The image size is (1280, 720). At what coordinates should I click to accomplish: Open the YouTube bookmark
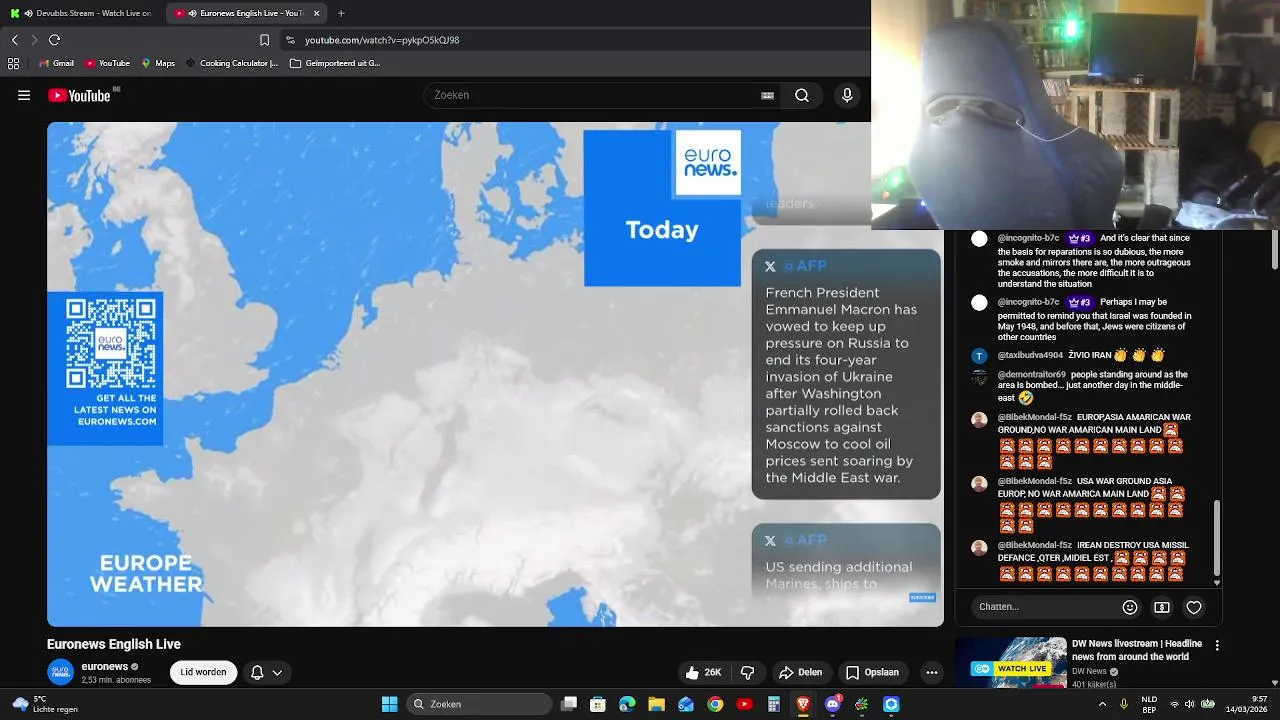tap(108, 63)
